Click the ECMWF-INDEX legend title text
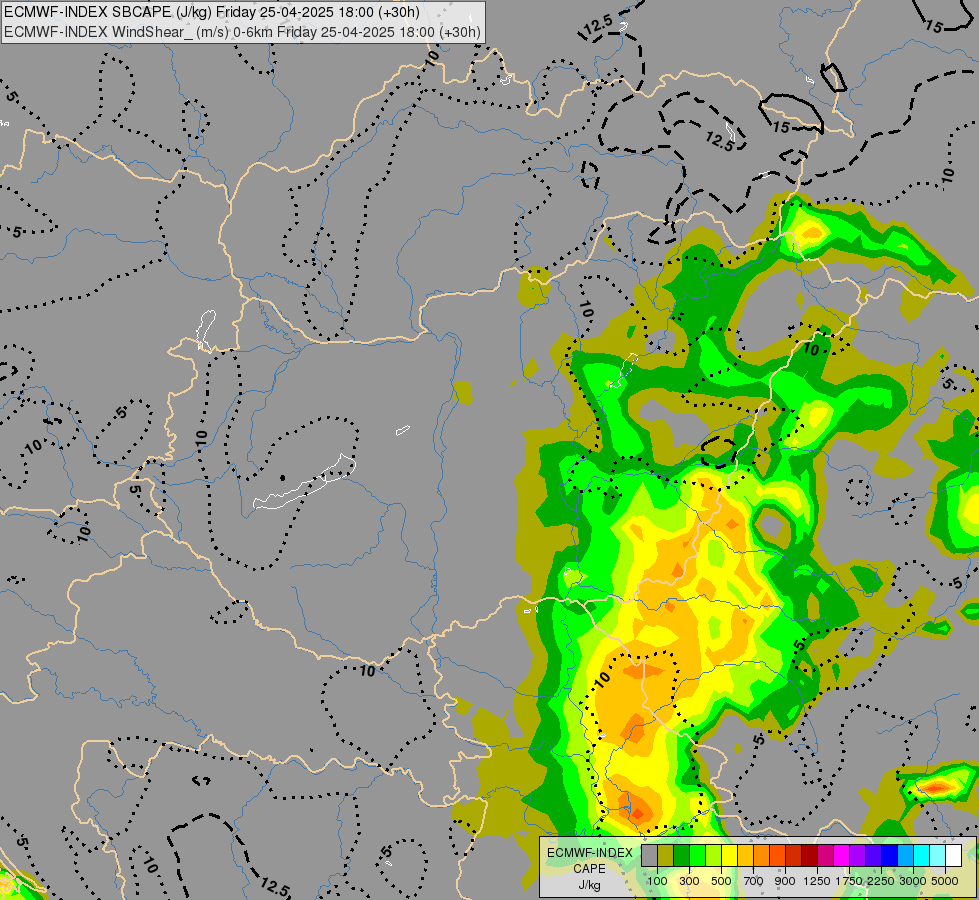This screenshot has height=900, width=979. pyautogui.click(x=589, y=853)
